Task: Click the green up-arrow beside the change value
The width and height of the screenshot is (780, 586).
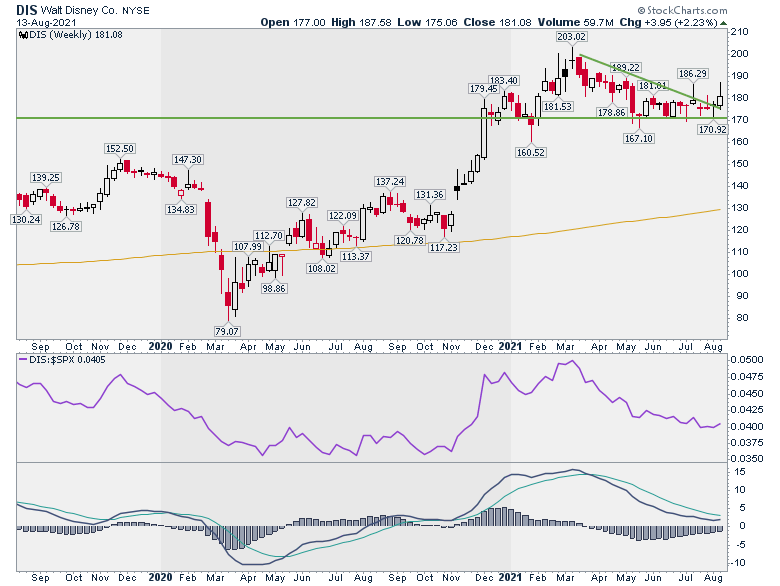Action: pyautogui.click(x=723, y=23)
